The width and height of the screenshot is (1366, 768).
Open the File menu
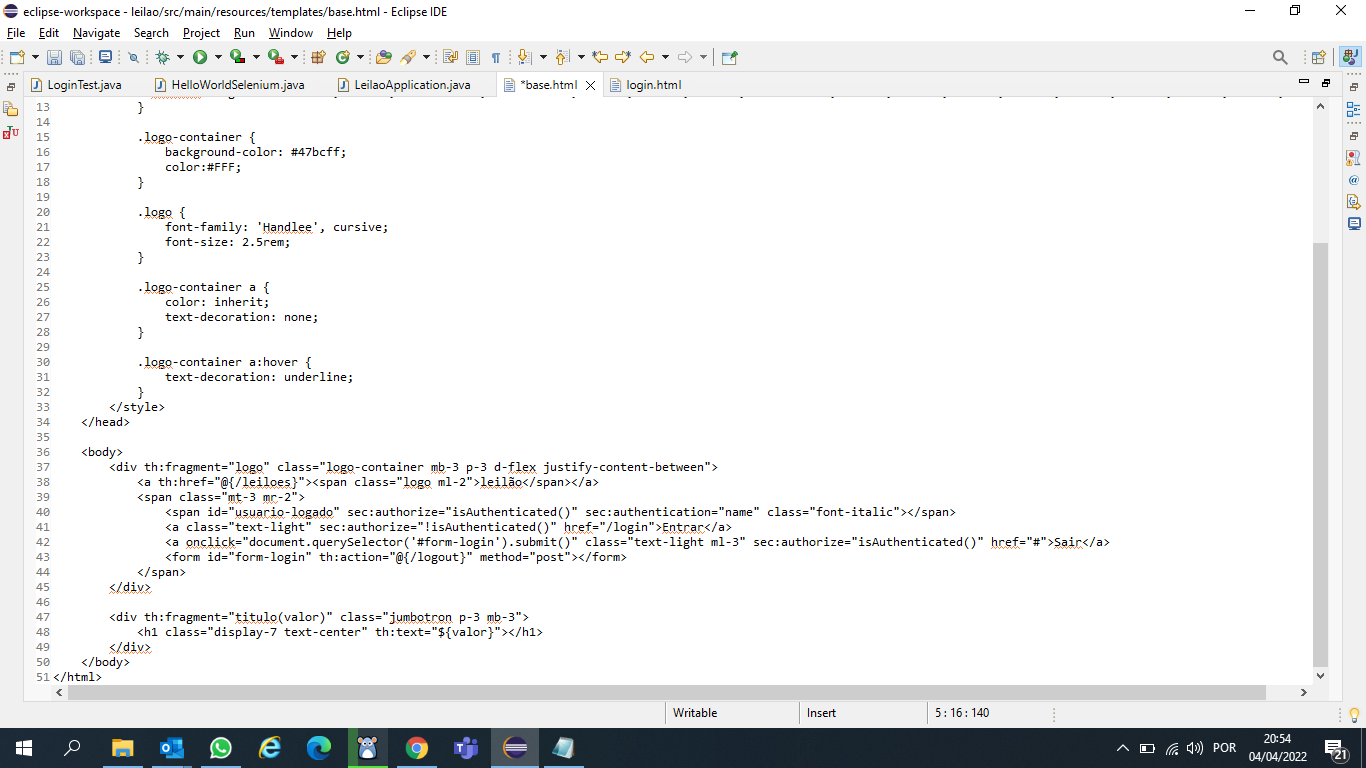point(16,33)
